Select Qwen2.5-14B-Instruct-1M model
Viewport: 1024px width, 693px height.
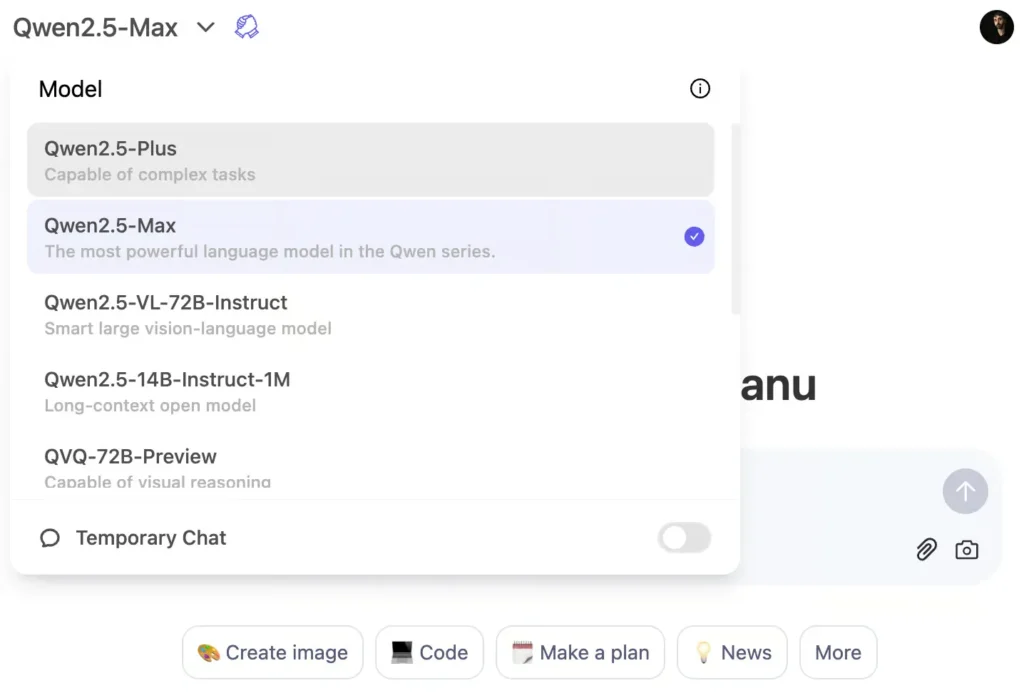(x=370, y=391)
